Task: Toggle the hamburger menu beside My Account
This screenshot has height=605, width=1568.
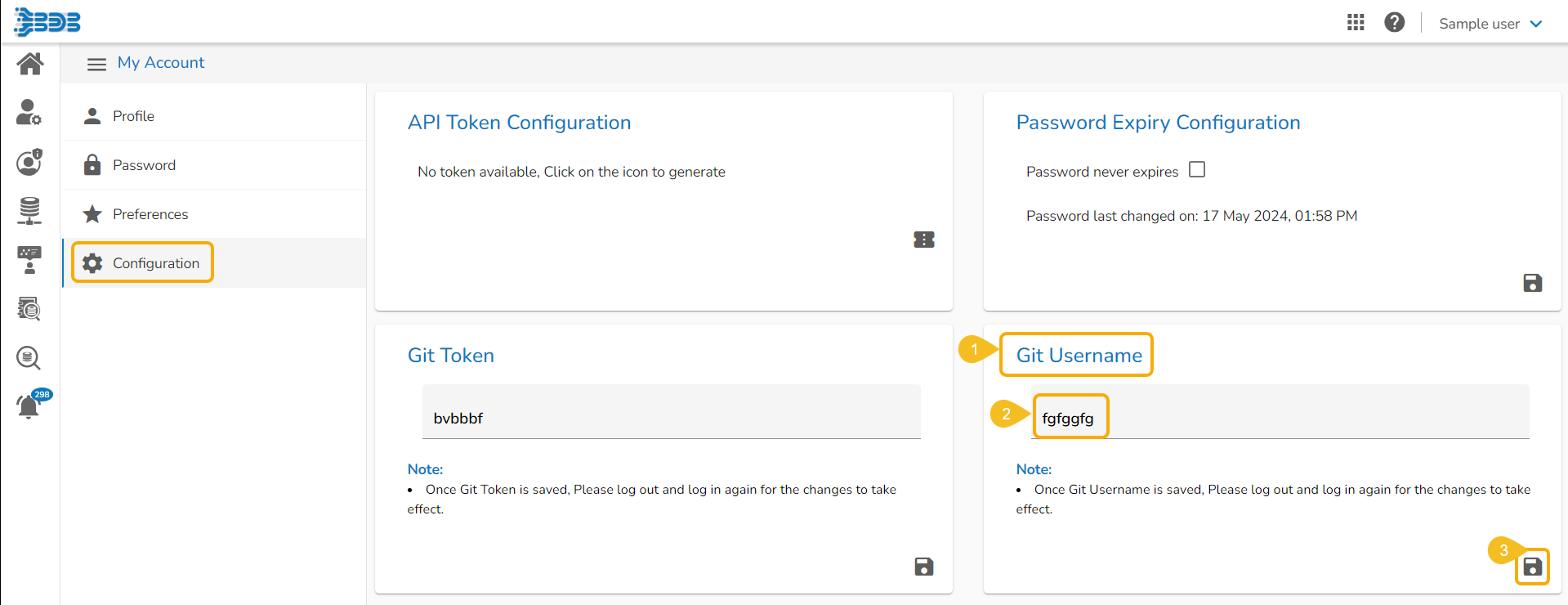Action: click(x=96, y=64)
